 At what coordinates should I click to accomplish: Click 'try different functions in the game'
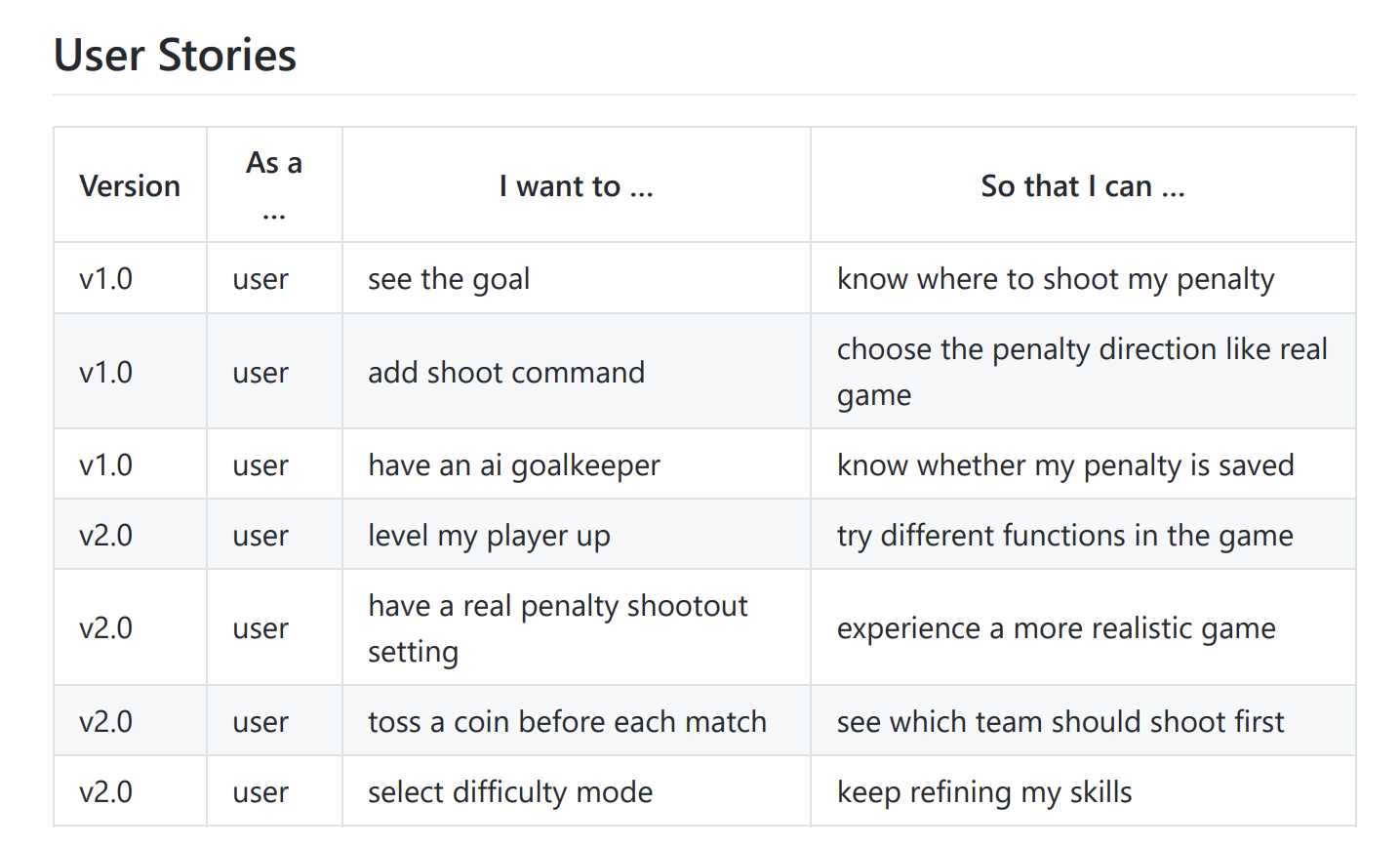coord(1065,536)
